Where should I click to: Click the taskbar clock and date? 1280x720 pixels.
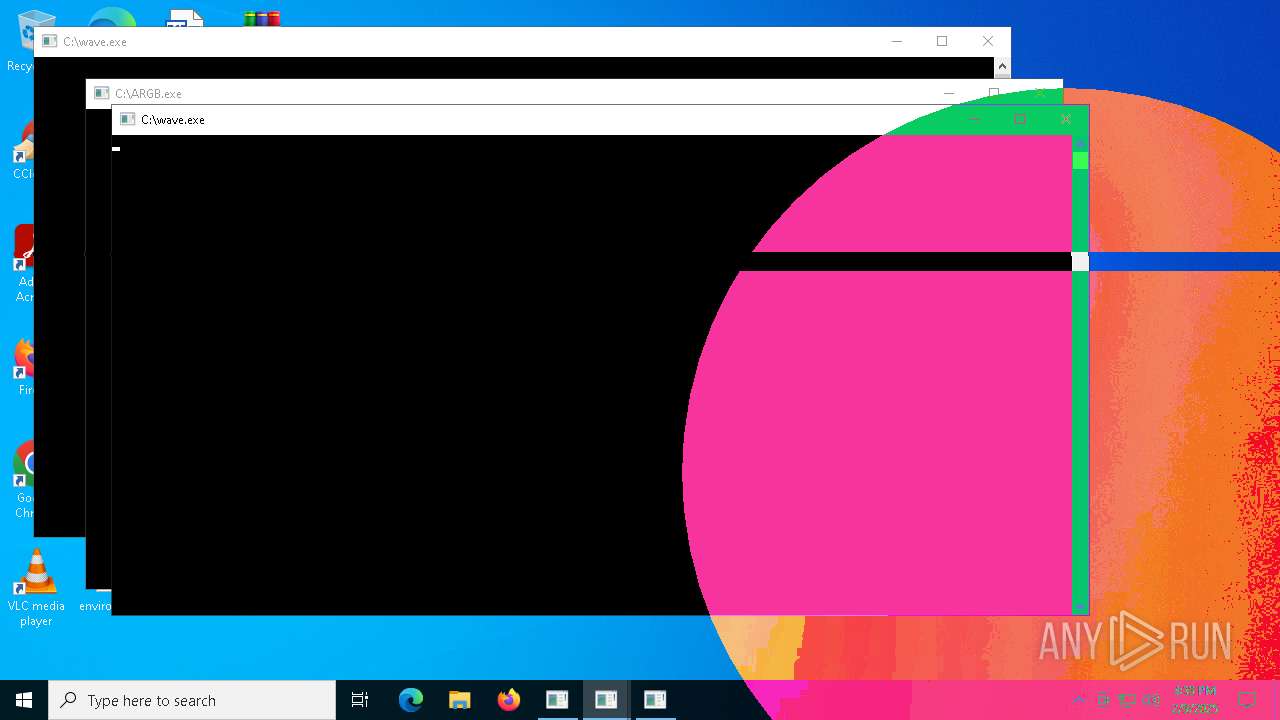[1195, 700]
